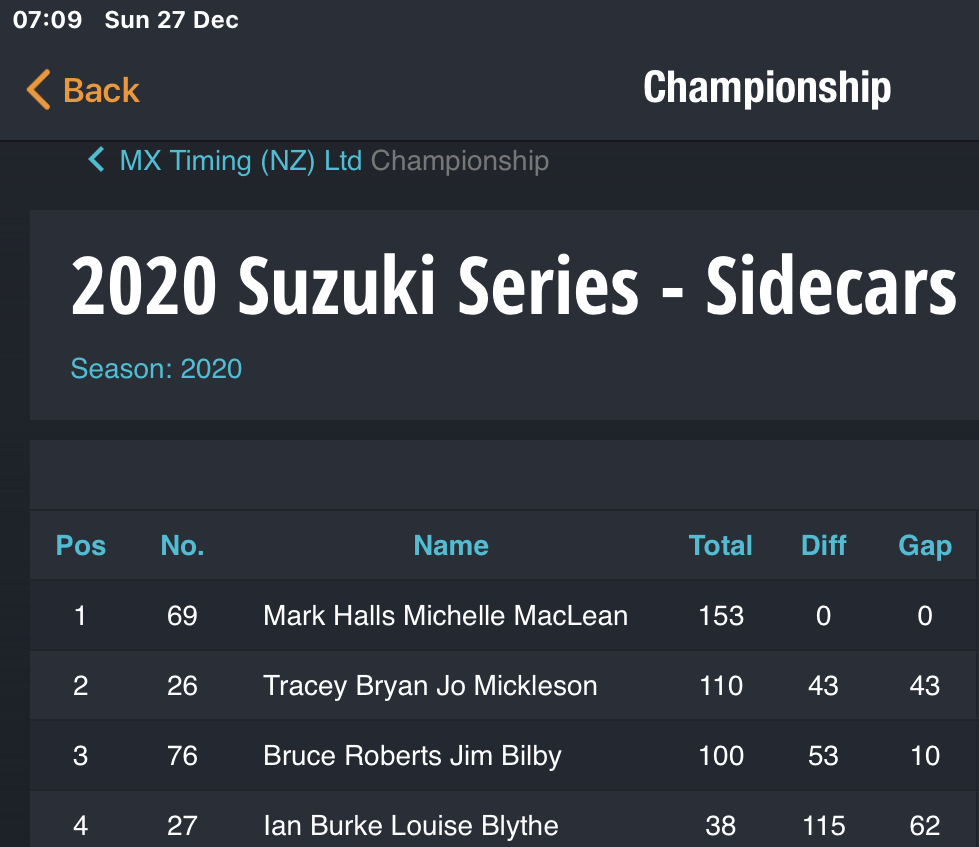Click the blue breadcrumb chevron arrow

pos(96,160)
